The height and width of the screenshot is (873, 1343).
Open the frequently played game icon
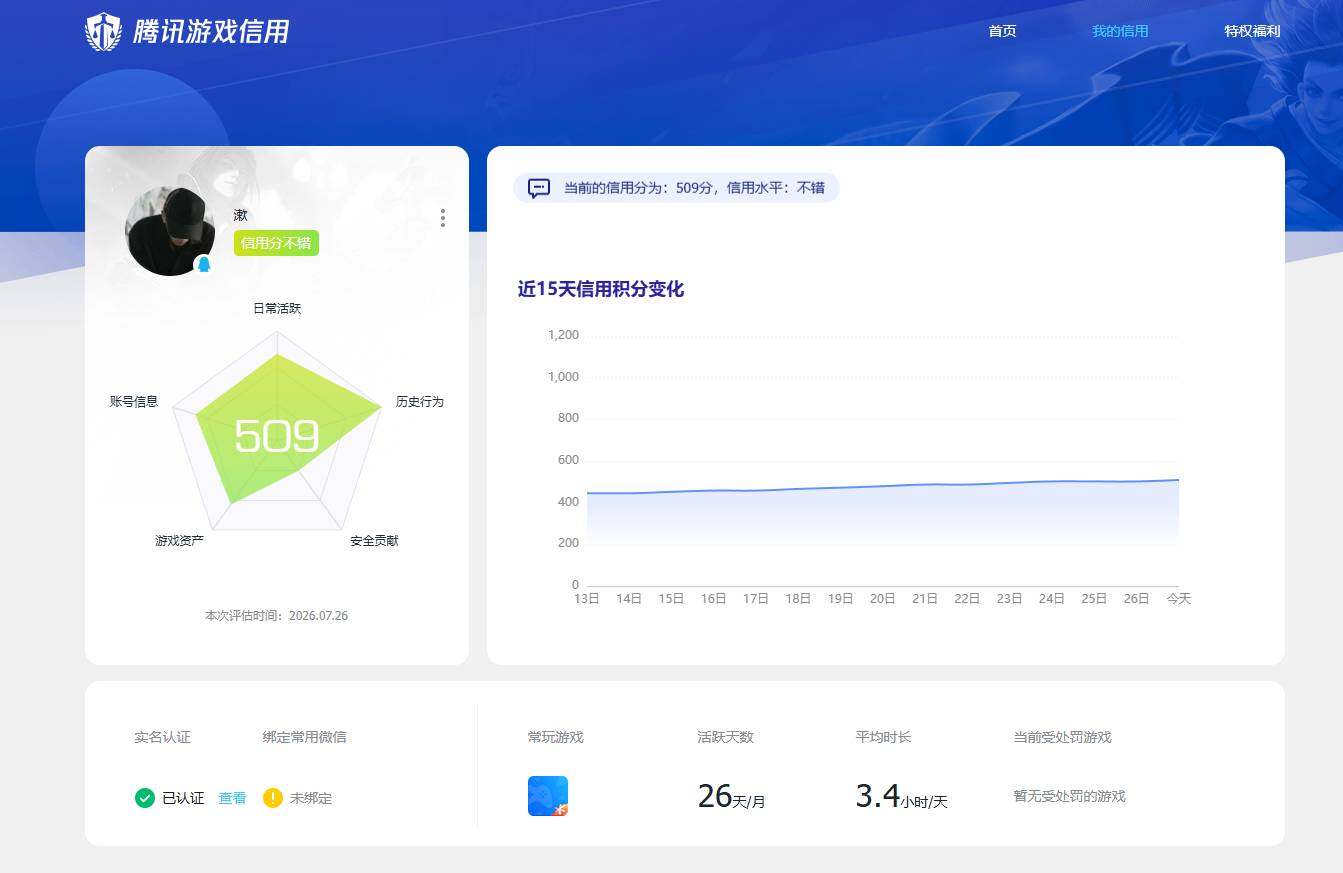(x=548, y=796)
